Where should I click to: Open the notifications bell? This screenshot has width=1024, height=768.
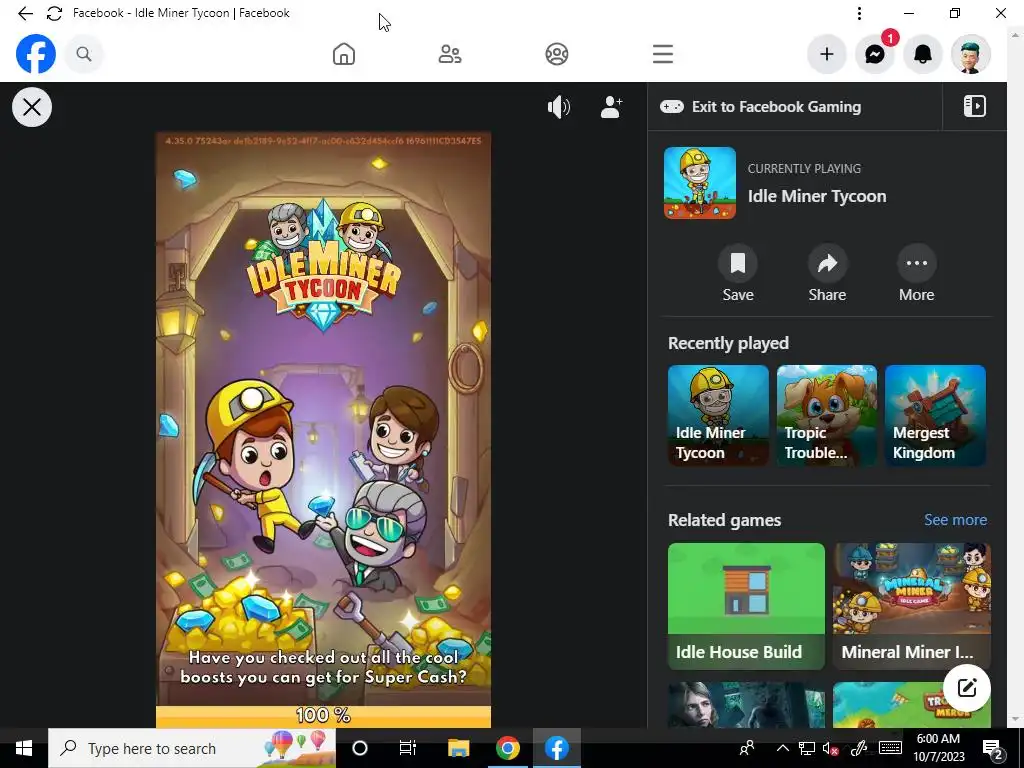click(923, 54)
